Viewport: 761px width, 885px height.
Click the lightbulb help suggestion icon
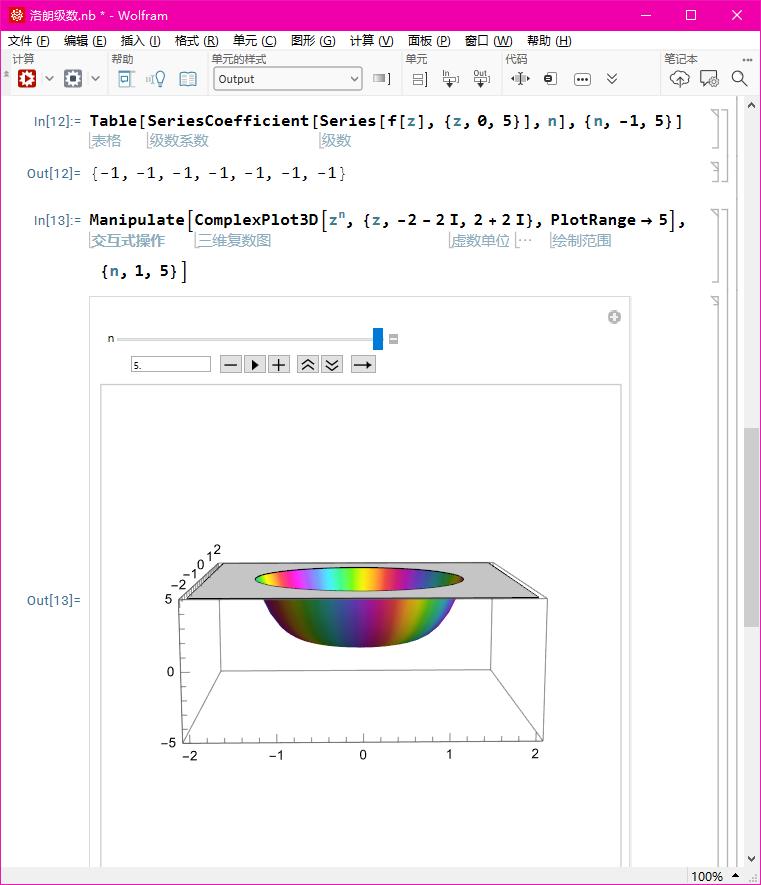156,78
